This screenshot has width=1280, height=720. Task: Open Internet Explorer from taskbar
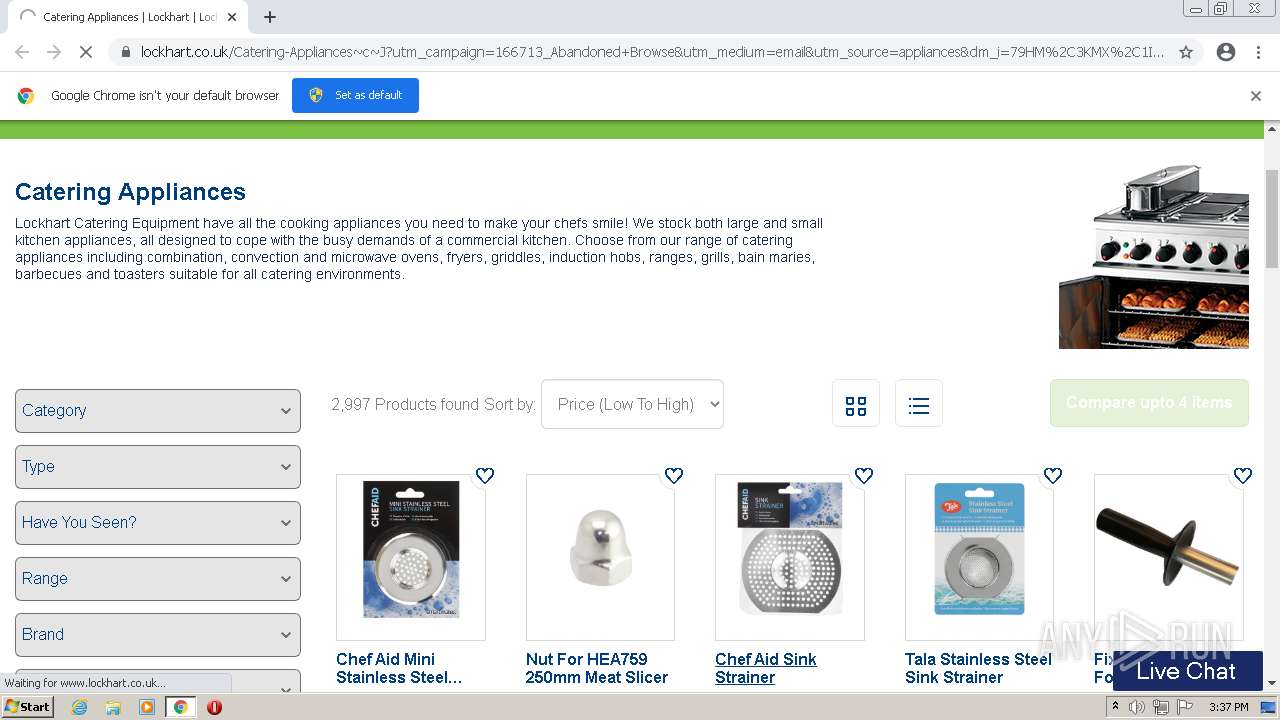pos(80,707)
